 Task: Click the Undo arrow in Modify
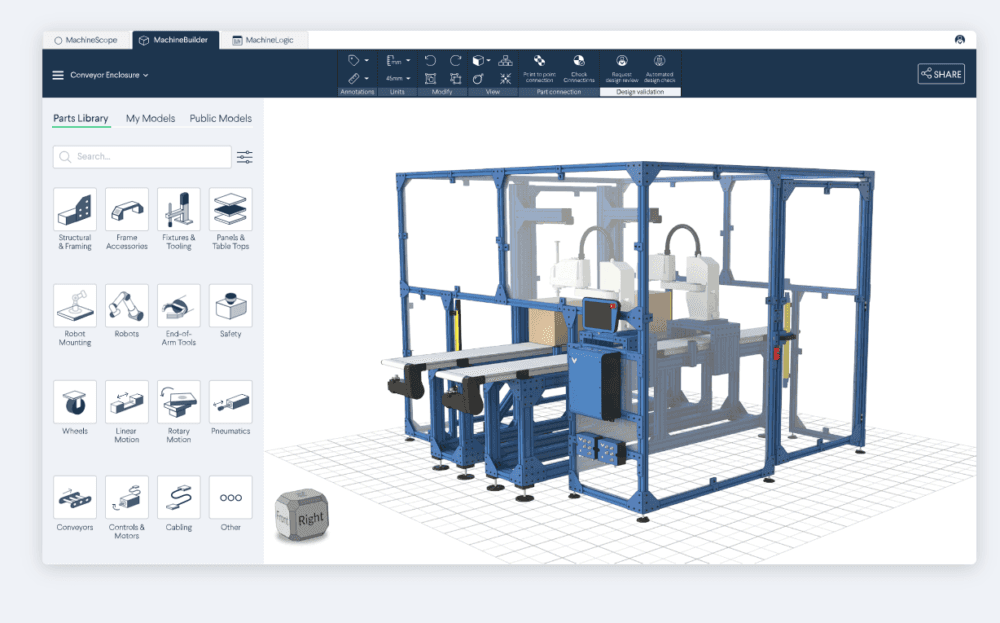(x=430, y=61)
